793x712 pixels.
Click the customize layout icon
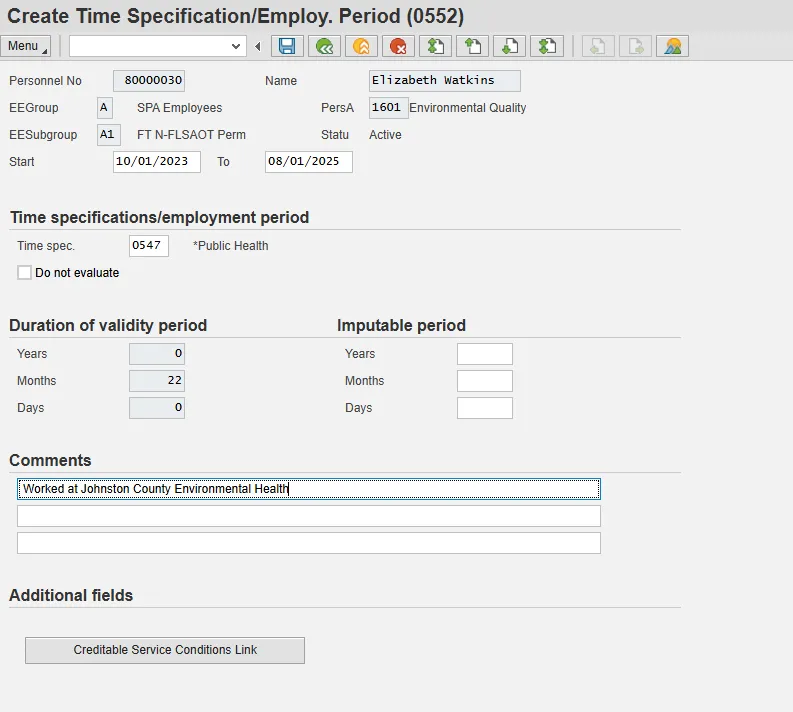pyautogui.click(x=673, y=46)
